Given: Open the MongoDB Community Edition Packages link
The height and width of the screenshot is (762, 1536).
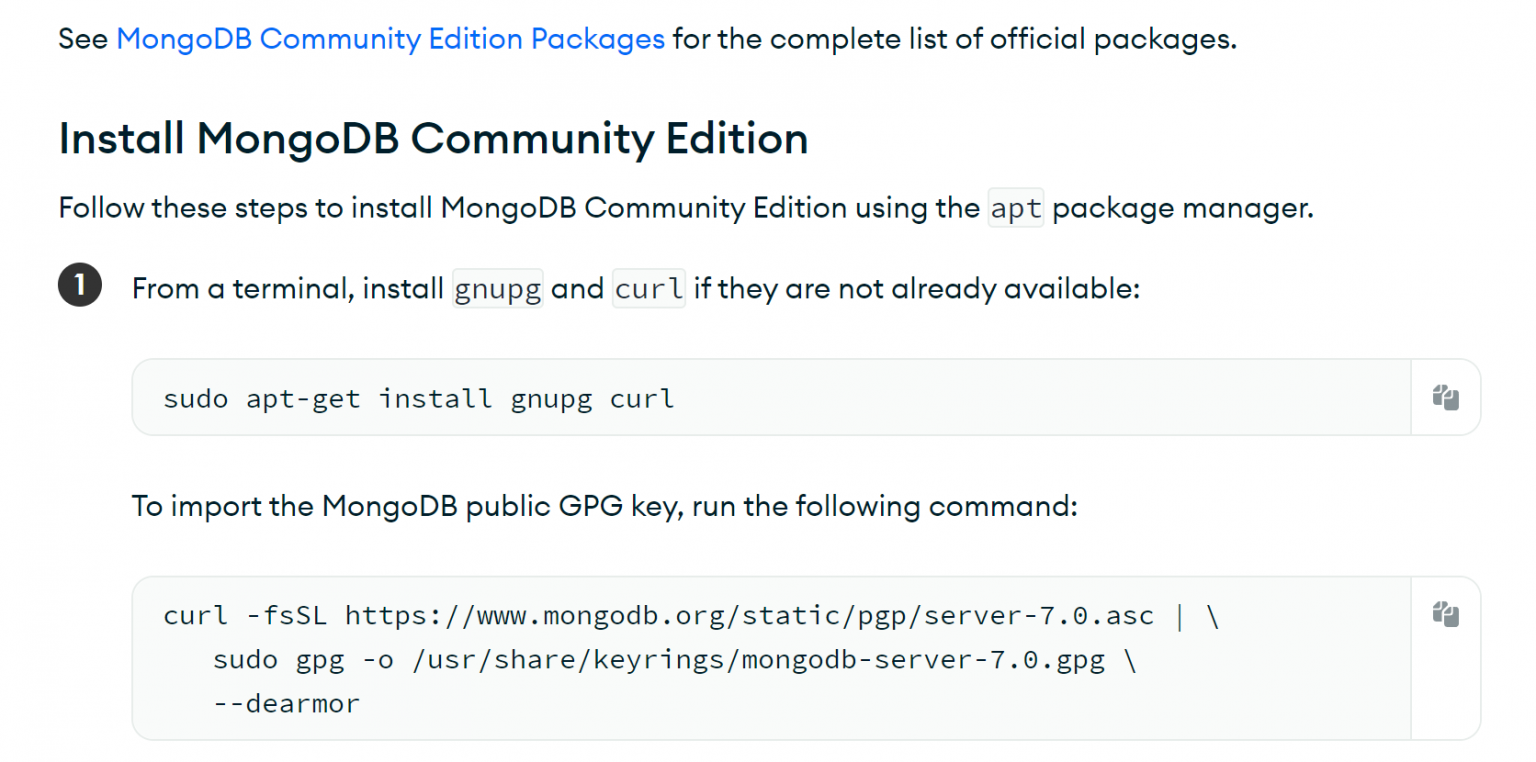Looking at the screenshot, I should [x=390, y=38].
